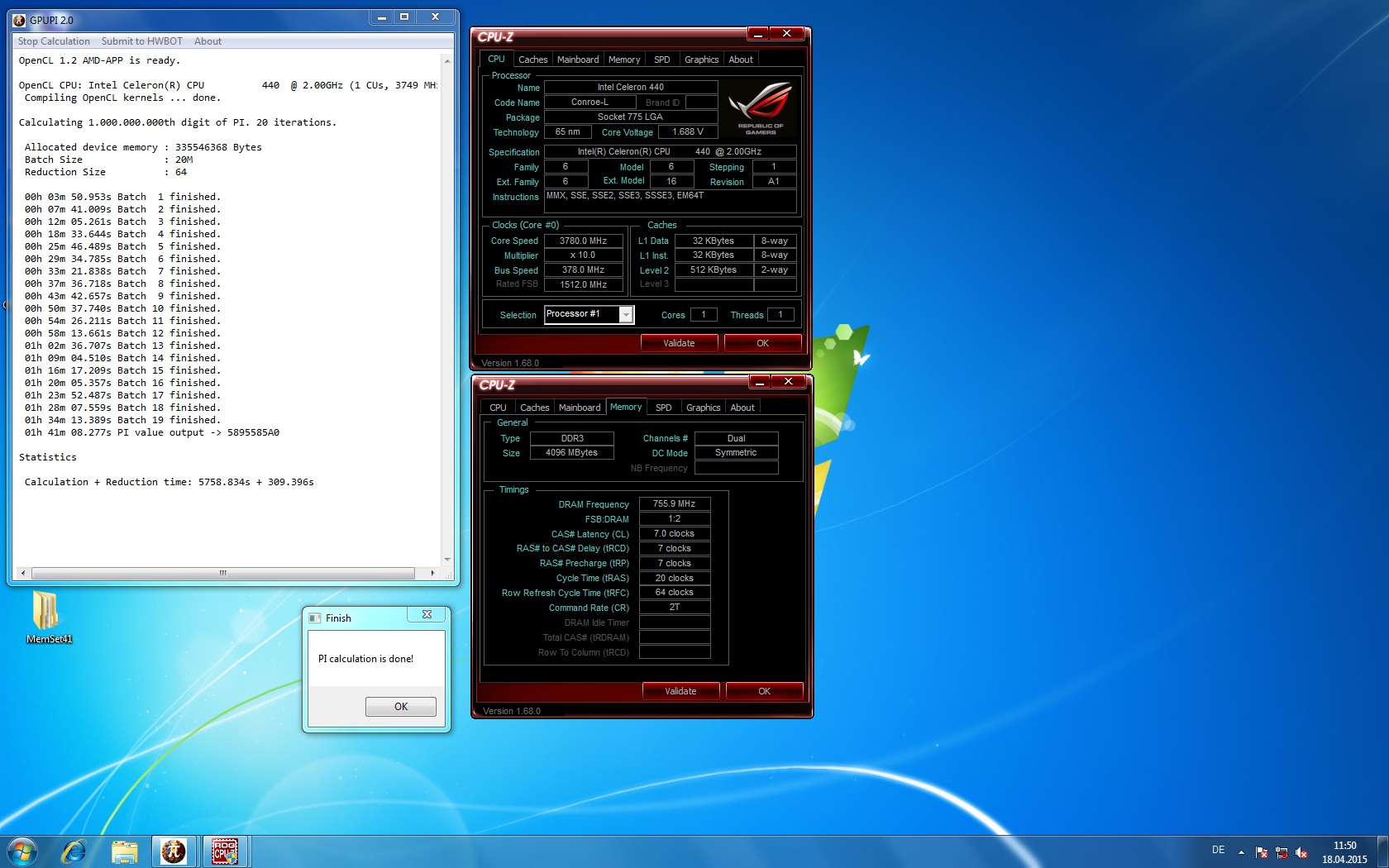Open SPD tab in bottom CPU-Z
This screenshot has width=1389, height=868.
[664, 408]
